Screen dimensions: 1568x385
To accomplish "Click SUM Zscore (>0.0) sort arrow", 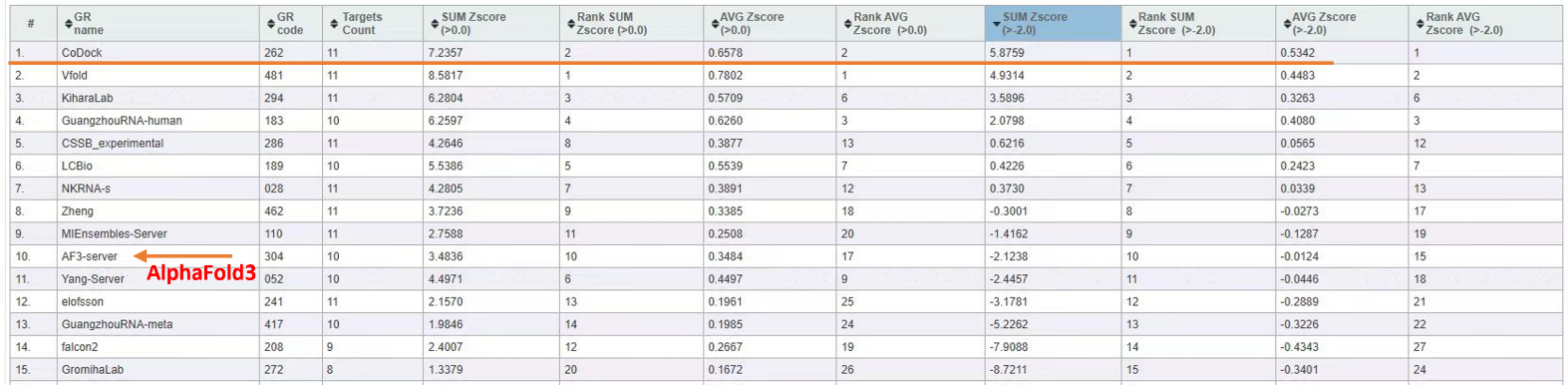I will coord(434,23).
